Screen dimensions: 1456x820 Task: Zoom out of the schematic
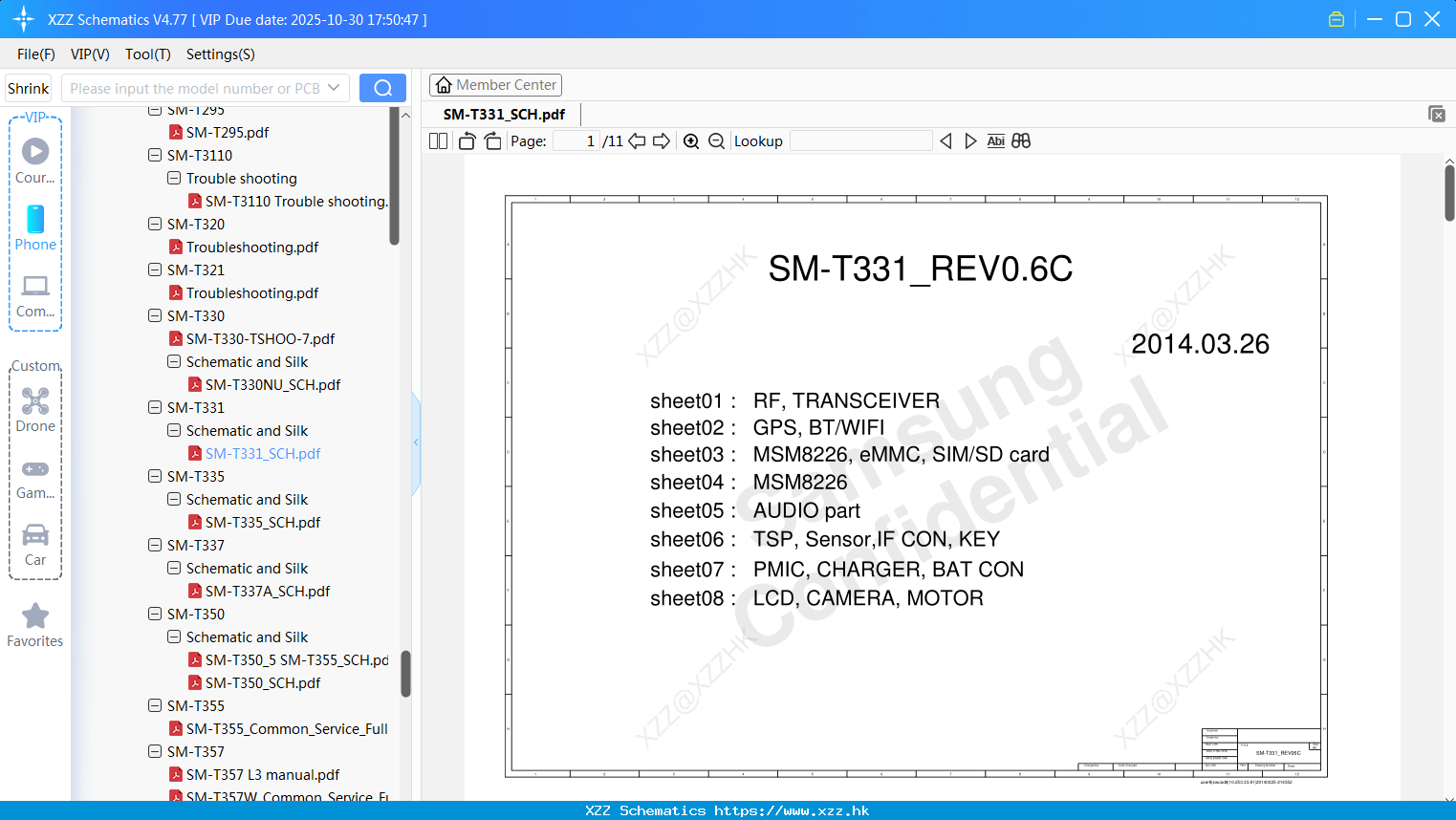716,141
